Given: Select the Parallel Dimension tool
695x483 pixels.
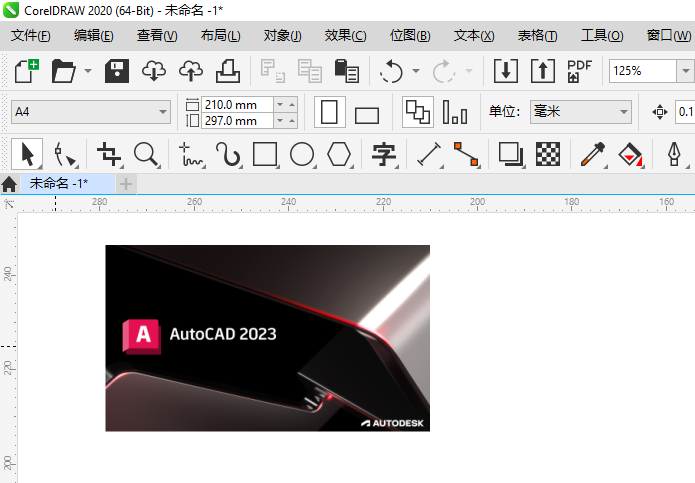Looking at the screenshot, I should pyautogui.click(x=429, y=154).
